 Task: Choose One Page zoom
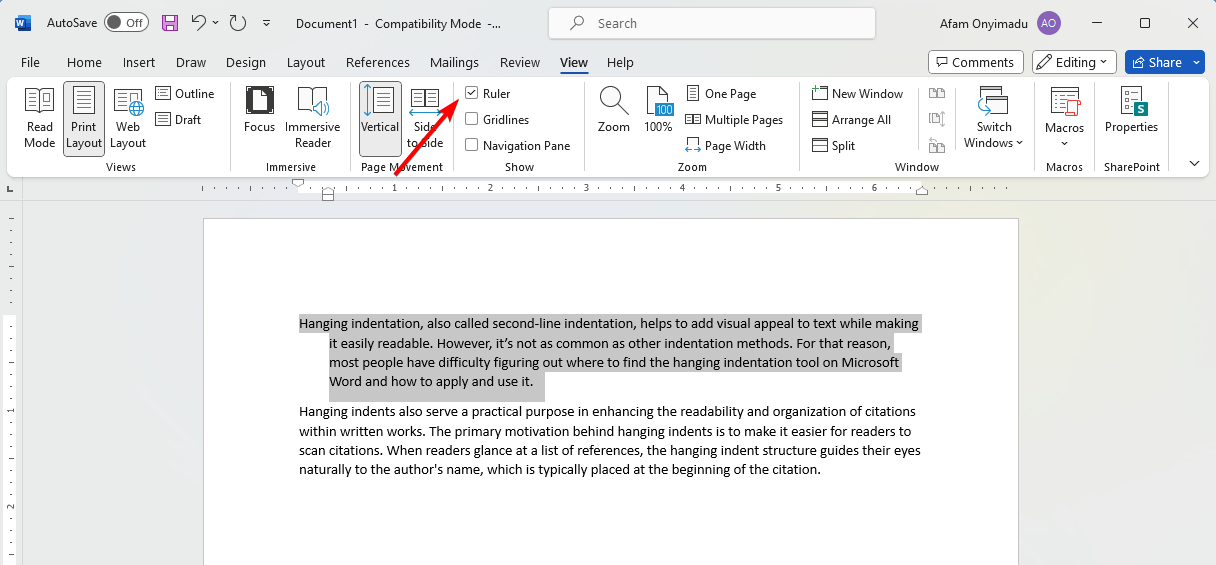coord(720,94)
